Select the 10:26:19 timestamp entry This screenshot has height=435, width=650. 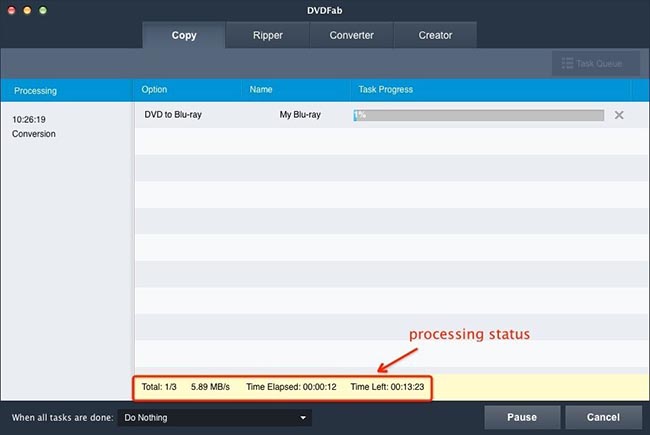pyautogui.click(x=29, y=119)
